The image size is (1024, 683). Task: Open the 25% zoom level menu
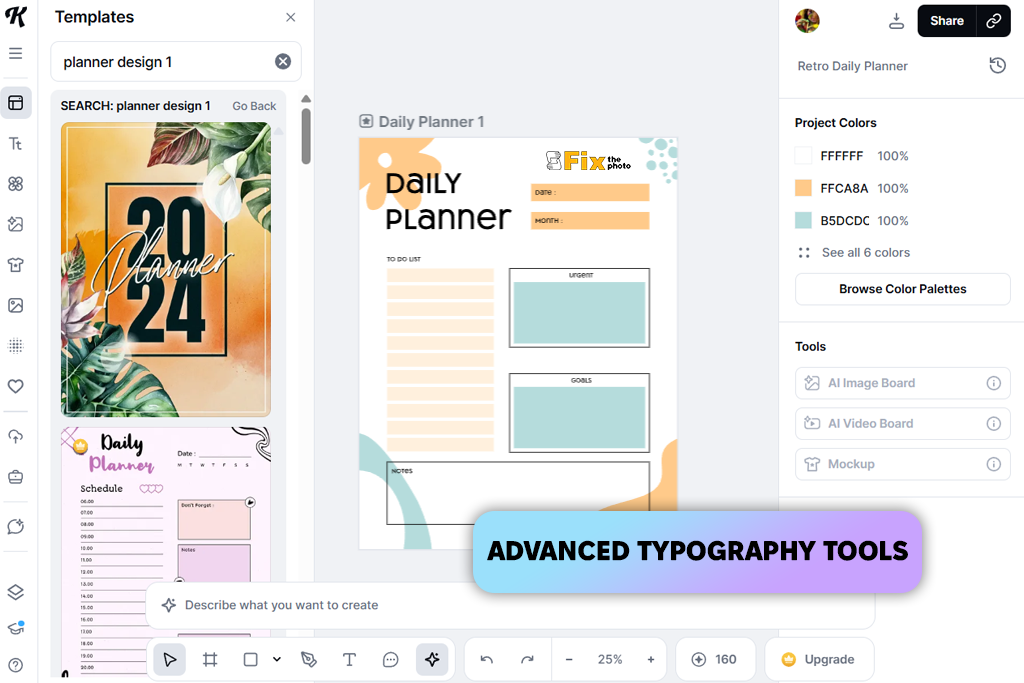[610, 659]
